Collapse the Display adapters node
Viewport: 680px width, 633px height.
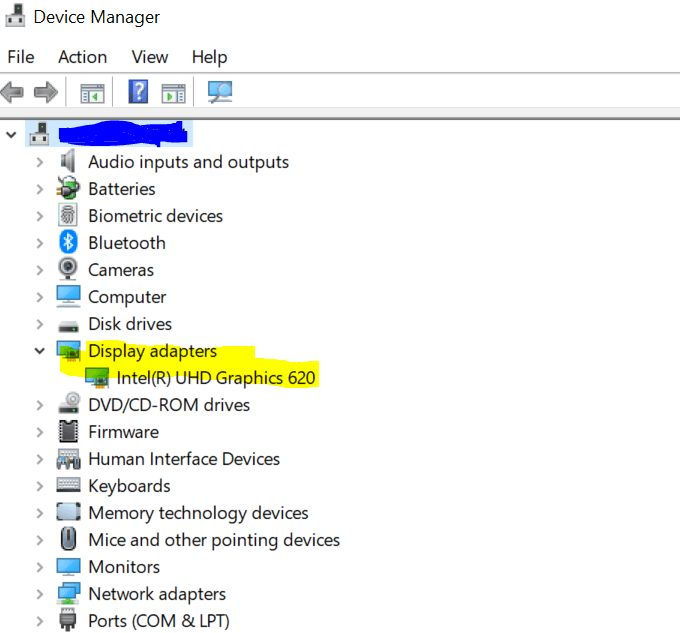pos(39,351)
